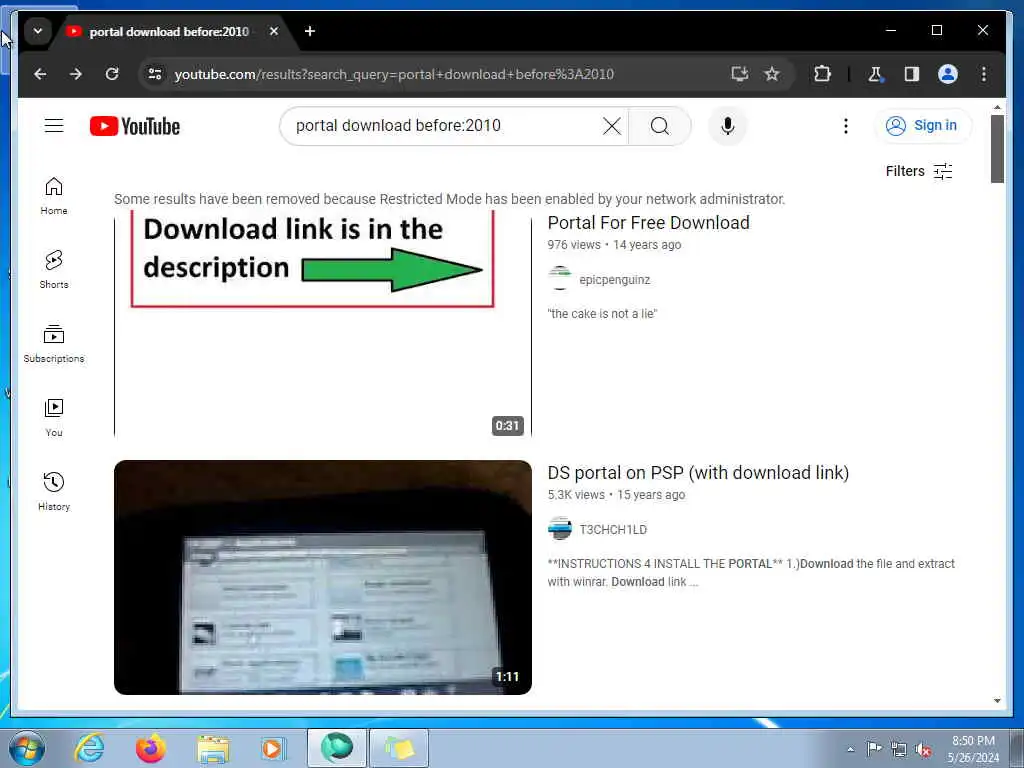This screenshot has width=1024, height=768.
Task: Visit the epicpenguinz channel name
Action: (x=615, y=280)
